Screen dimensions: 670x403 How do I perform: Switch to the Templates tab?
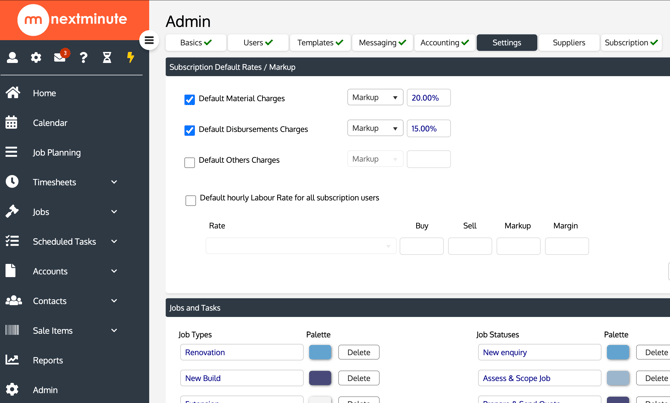[x=320, y=43]
